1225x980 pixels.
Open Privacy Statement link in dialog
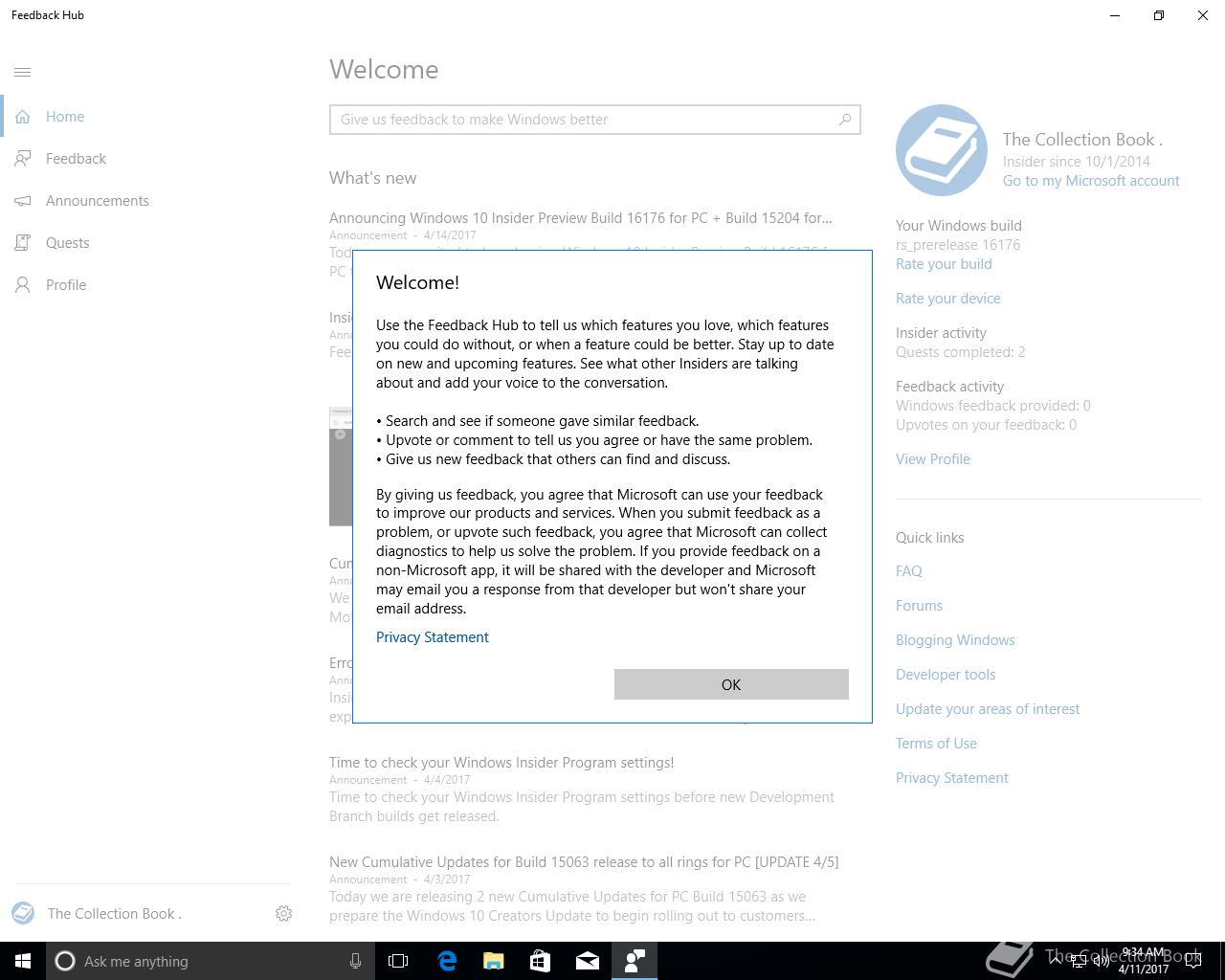coord(433,637)
